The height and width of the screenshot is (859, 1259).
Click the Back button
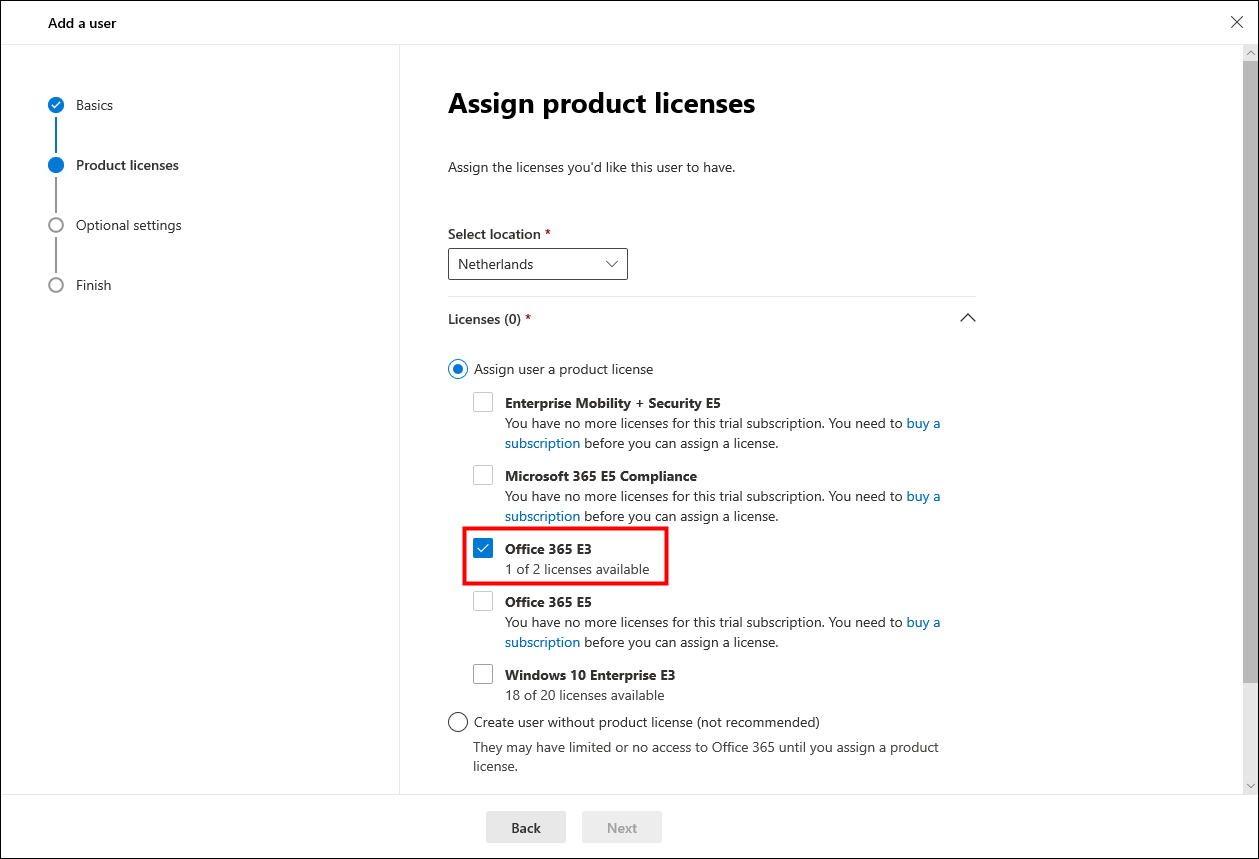(x=526, y=827)
